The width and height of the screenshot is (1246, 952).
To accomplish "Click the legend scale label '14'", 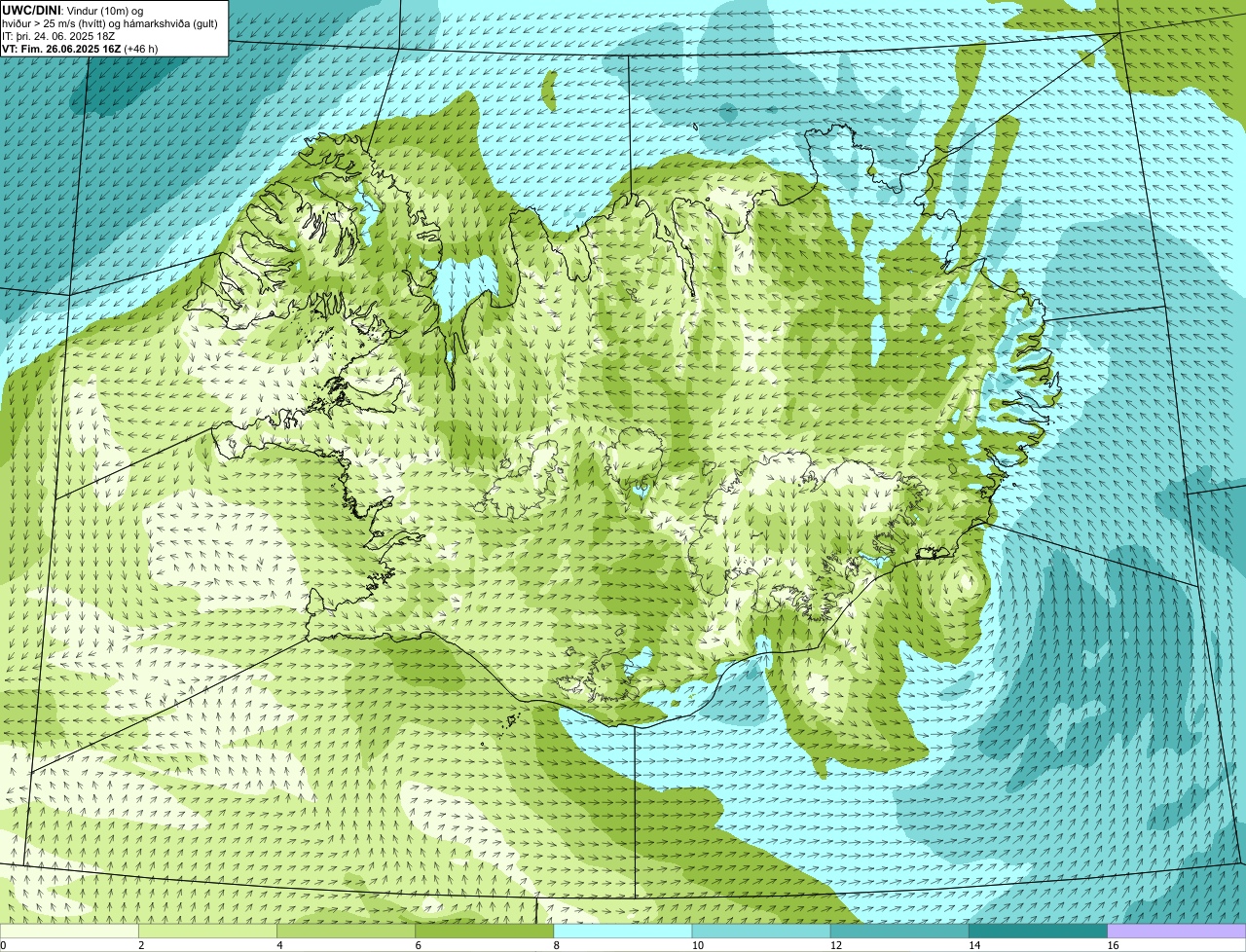I will (x=974, y=945).
